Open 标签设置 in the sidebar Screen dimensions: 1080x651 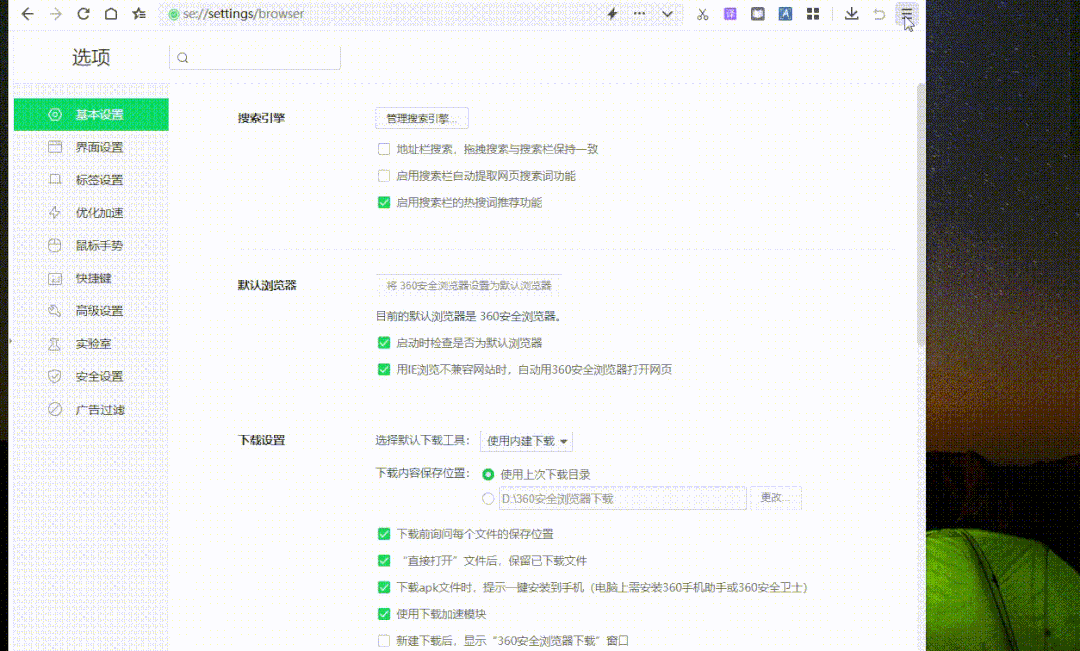point(91,180)
